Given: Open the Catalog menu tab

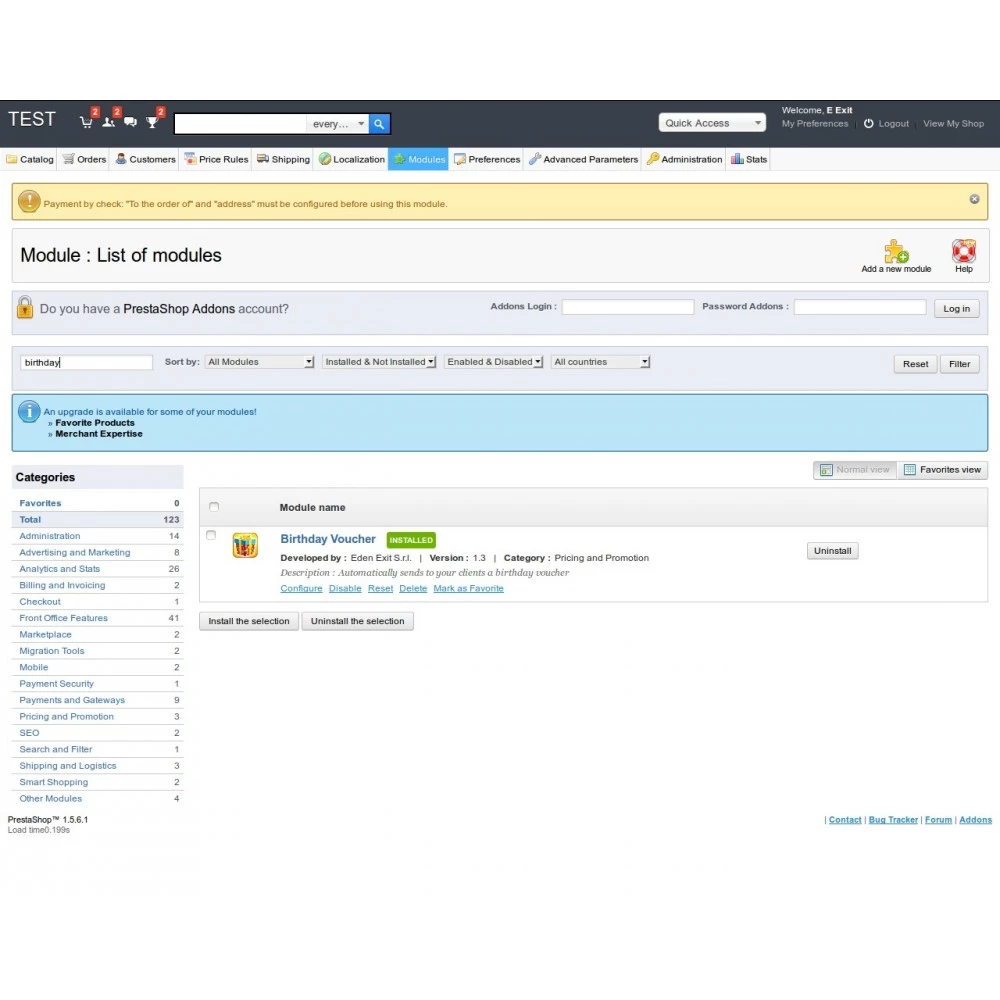Looking at the screenshot, I should tap(30, 159).
